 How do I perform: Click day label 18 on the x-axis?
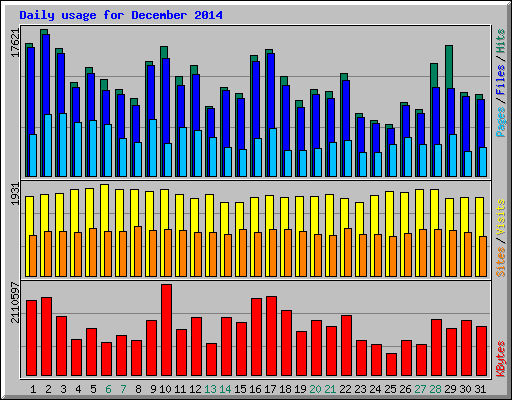coord(285,389)
